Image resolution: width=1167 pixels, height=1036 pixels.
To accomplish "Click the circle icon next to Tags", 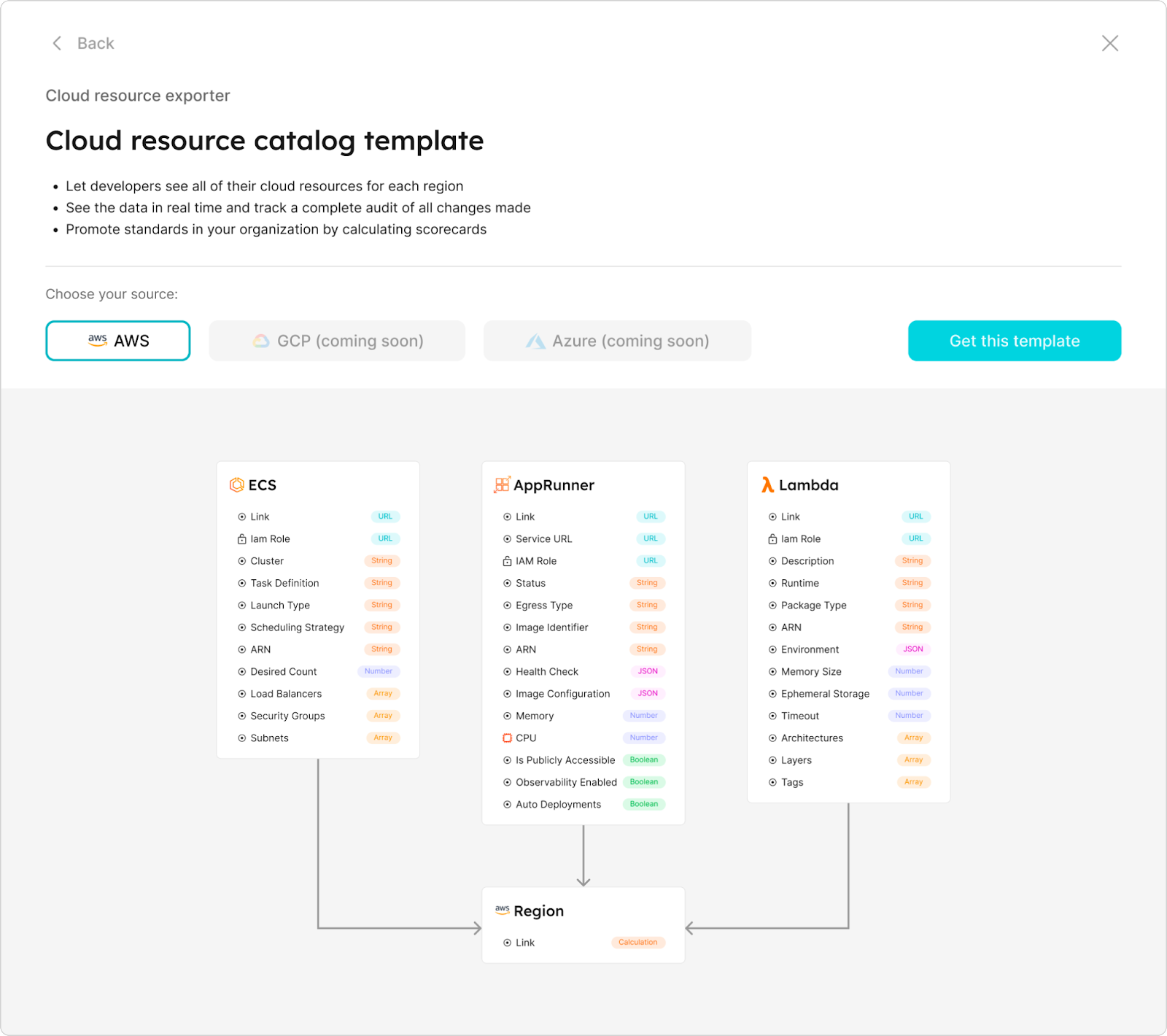I will pos(772,782).
